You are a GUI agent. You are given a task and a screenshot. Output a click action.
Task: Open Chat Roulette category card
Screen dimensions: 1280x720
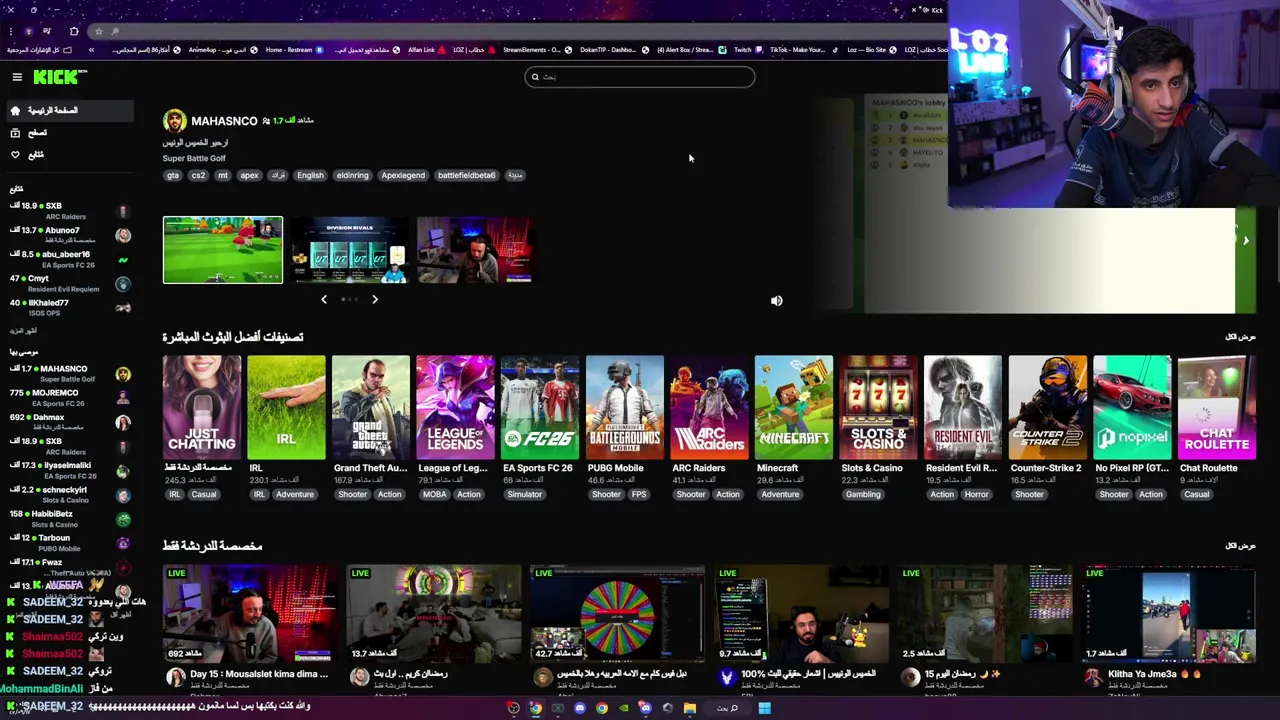click(x=1217, y=408)
